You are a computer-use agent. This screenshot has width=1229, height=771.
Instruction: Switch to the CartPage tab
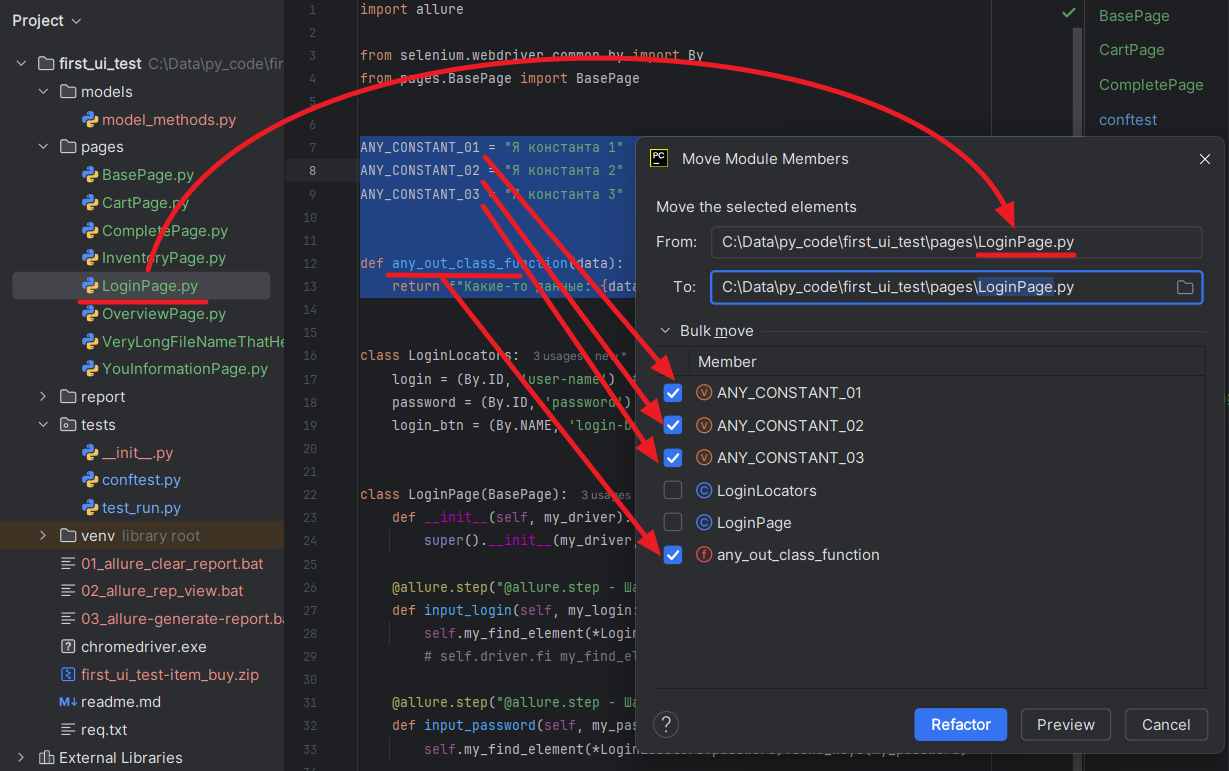(1131, 50)
